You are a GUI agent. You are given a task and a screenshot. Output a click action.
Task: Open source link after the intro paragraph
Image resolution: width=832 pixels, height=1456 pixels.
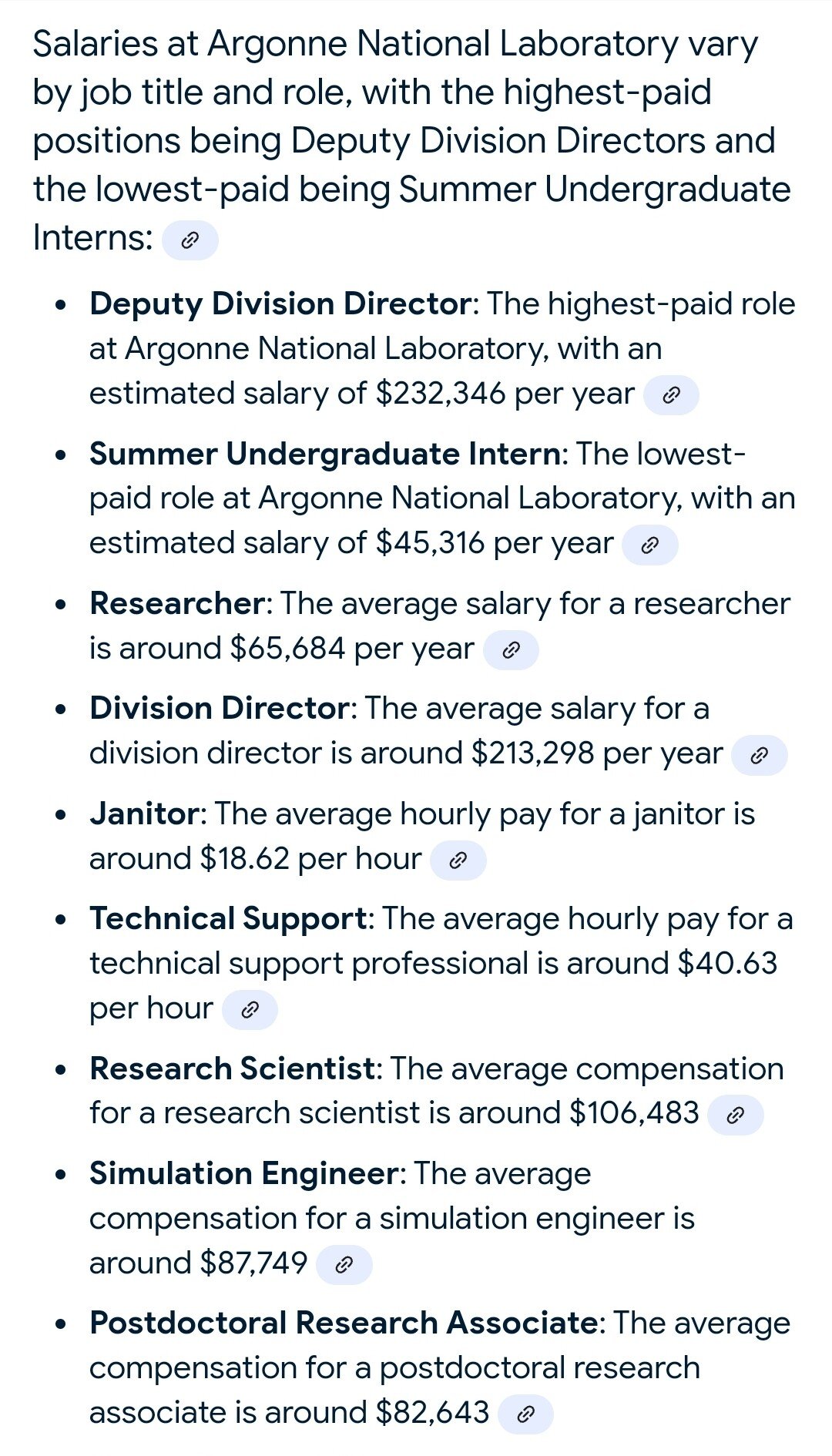point(190,240)
